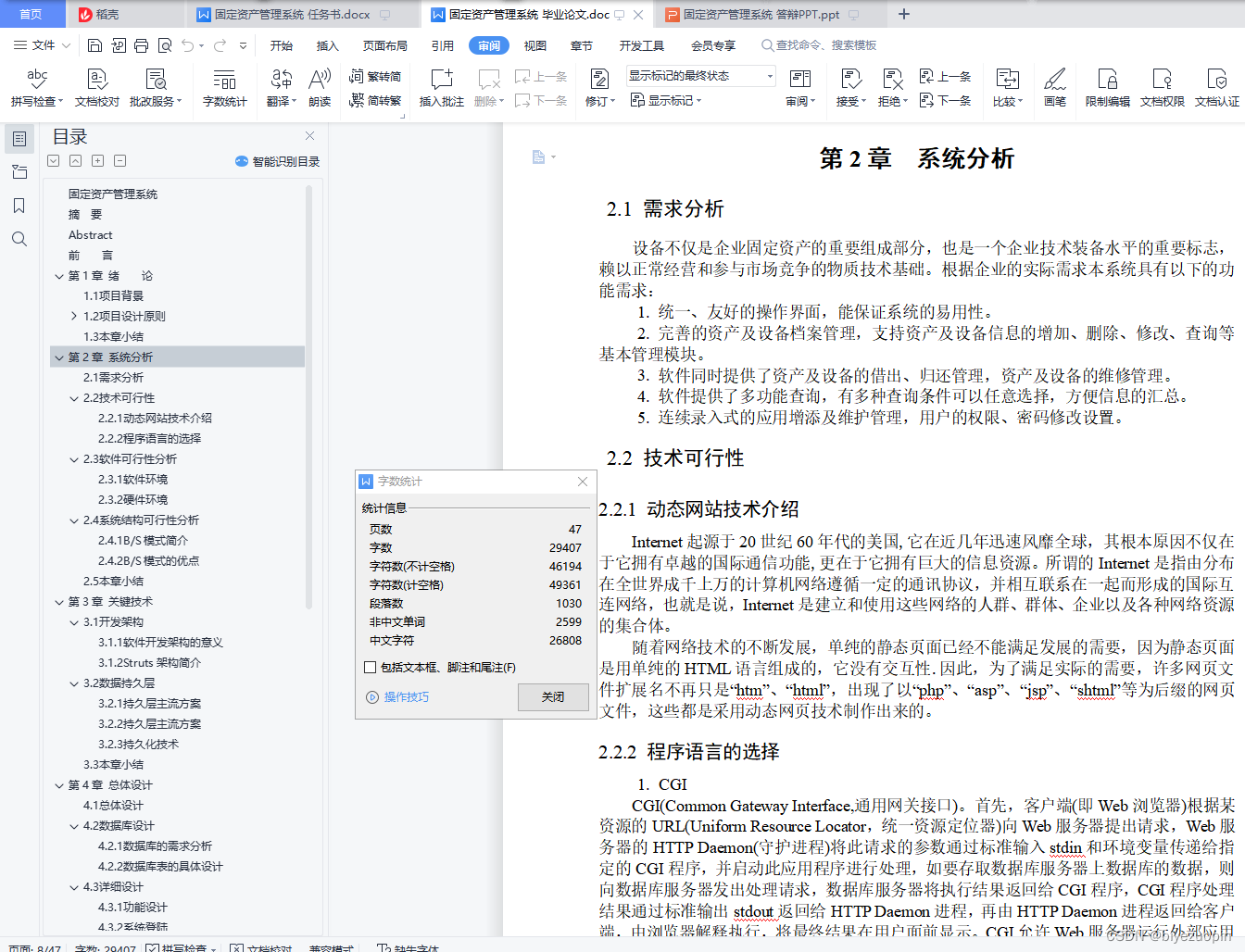This screenshot has width=1245, height=952.
Task: Click the search magnifier in left sidebar
Action: coord(19,239)
